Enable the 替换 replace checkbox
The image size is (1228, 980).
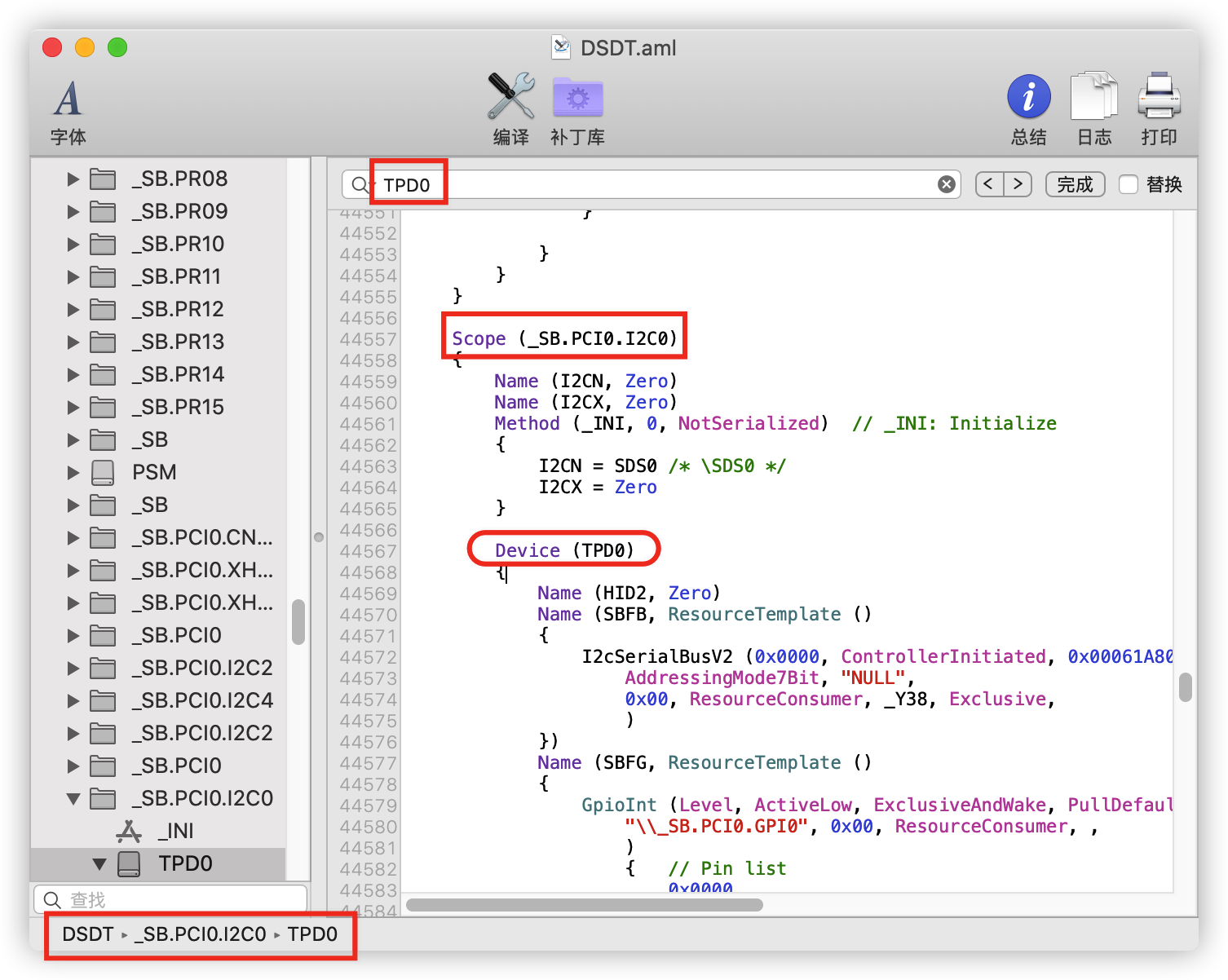coord(1129,184)
